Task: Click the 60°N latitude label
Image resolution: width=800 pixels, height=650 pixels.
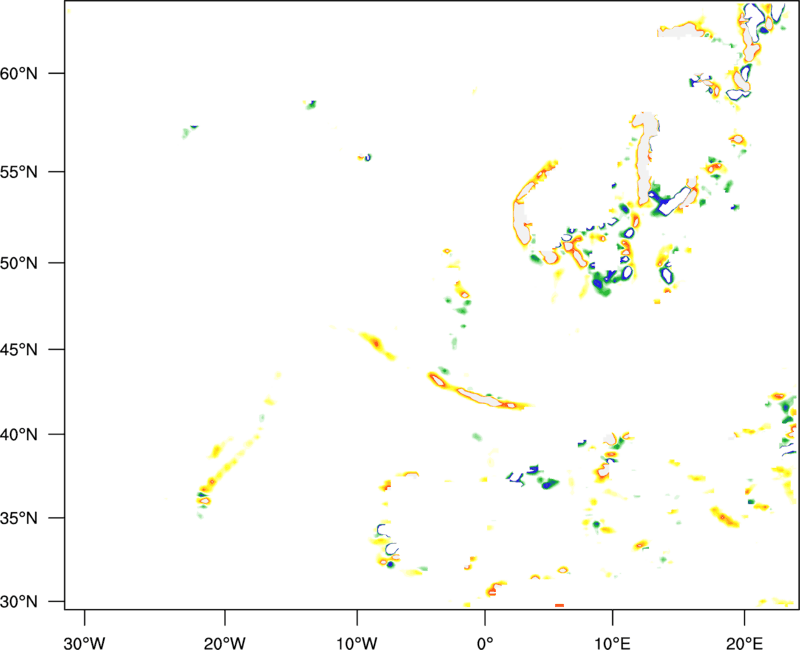Action: 19,73
